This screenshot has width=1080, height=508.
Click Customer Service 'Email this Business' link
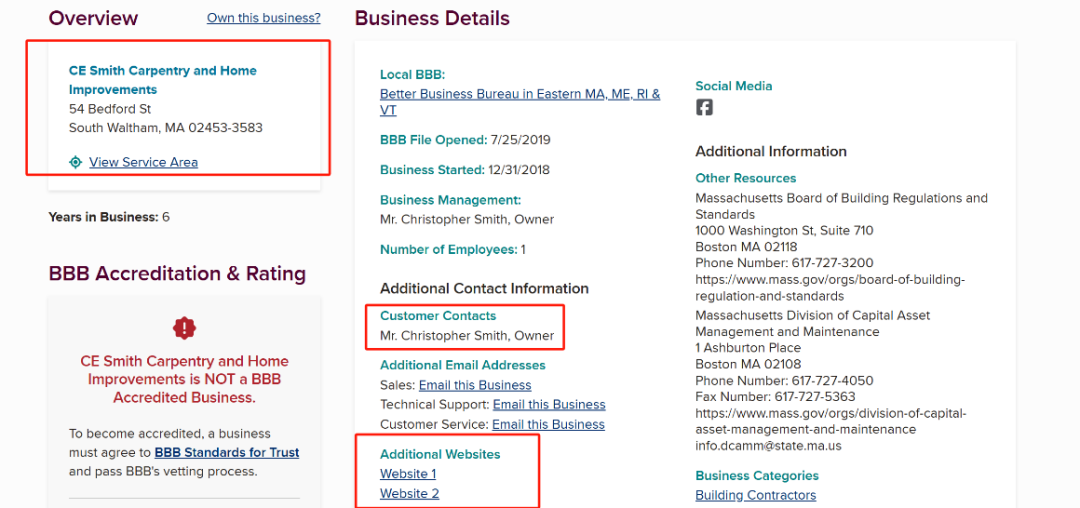pos(548,424)
